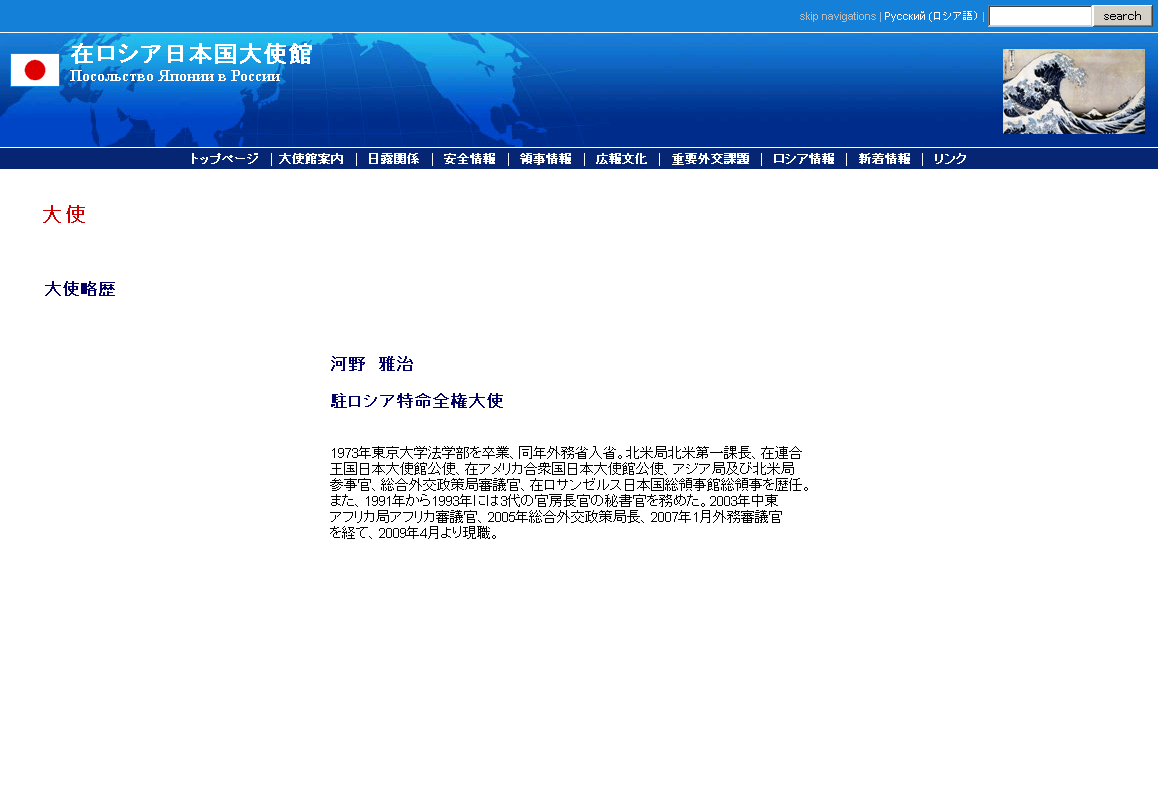The width and height of the screenshot is (1158, 800).
Task: Open 重要外交課題 menu item
Action: (x=710, y=159)
